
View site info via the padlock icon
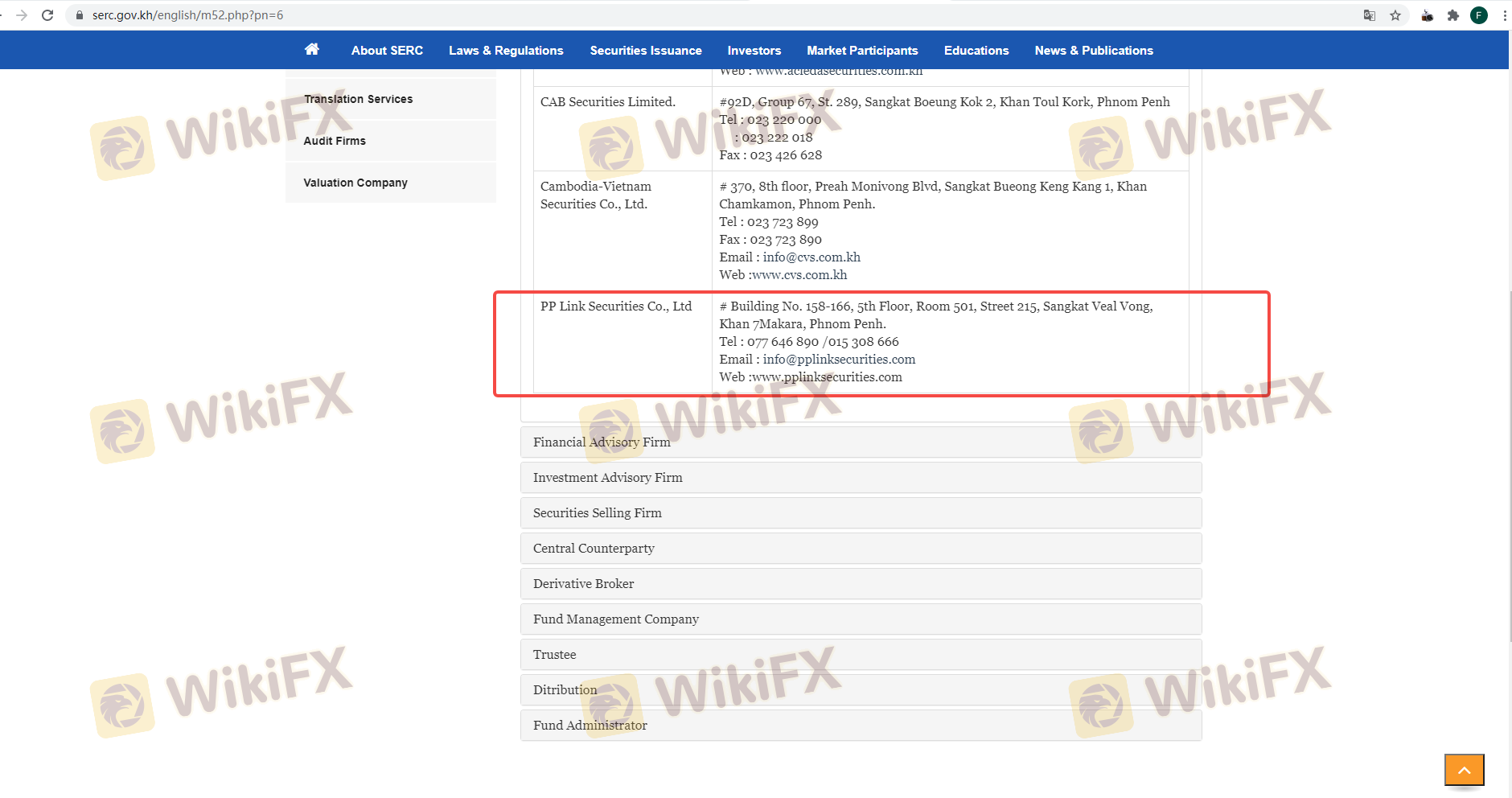click(x=79, y=15)
